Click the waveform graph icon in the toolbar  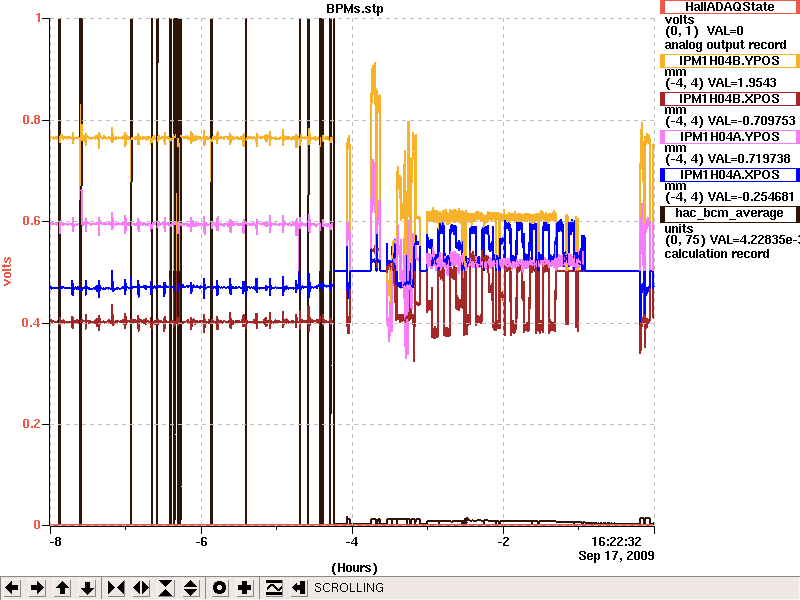[x=274, y=588]
